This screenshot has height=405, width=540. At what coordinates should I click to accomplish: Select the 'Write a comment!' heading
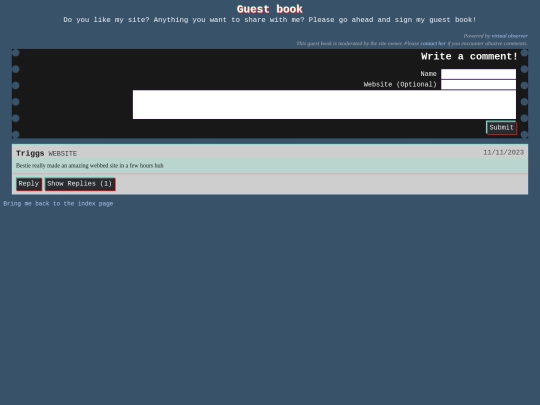[x=469, y=56]
